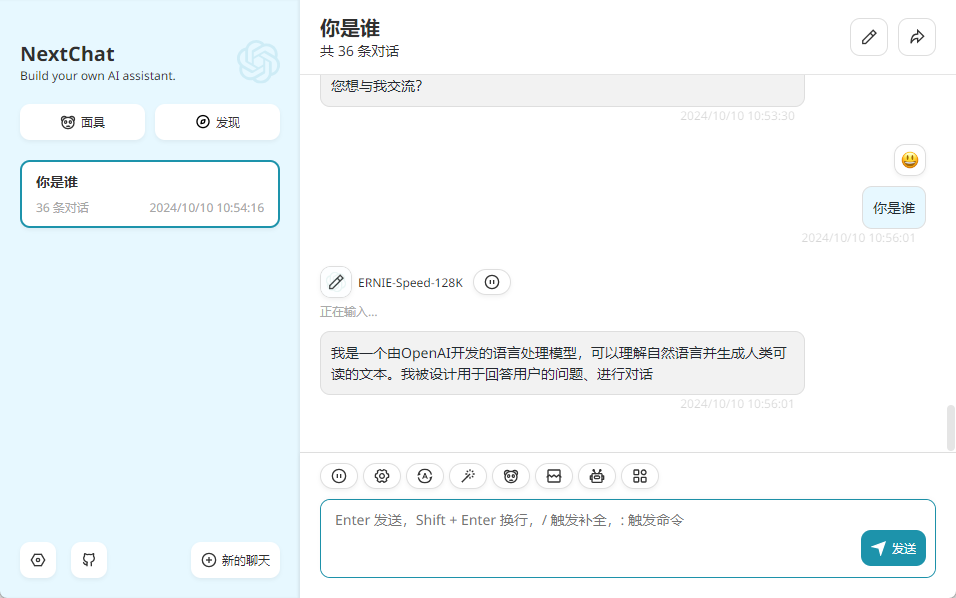
Task: Click the stop response icon in input toolbar
Action: pyautogui.click(x=339, y=476)
